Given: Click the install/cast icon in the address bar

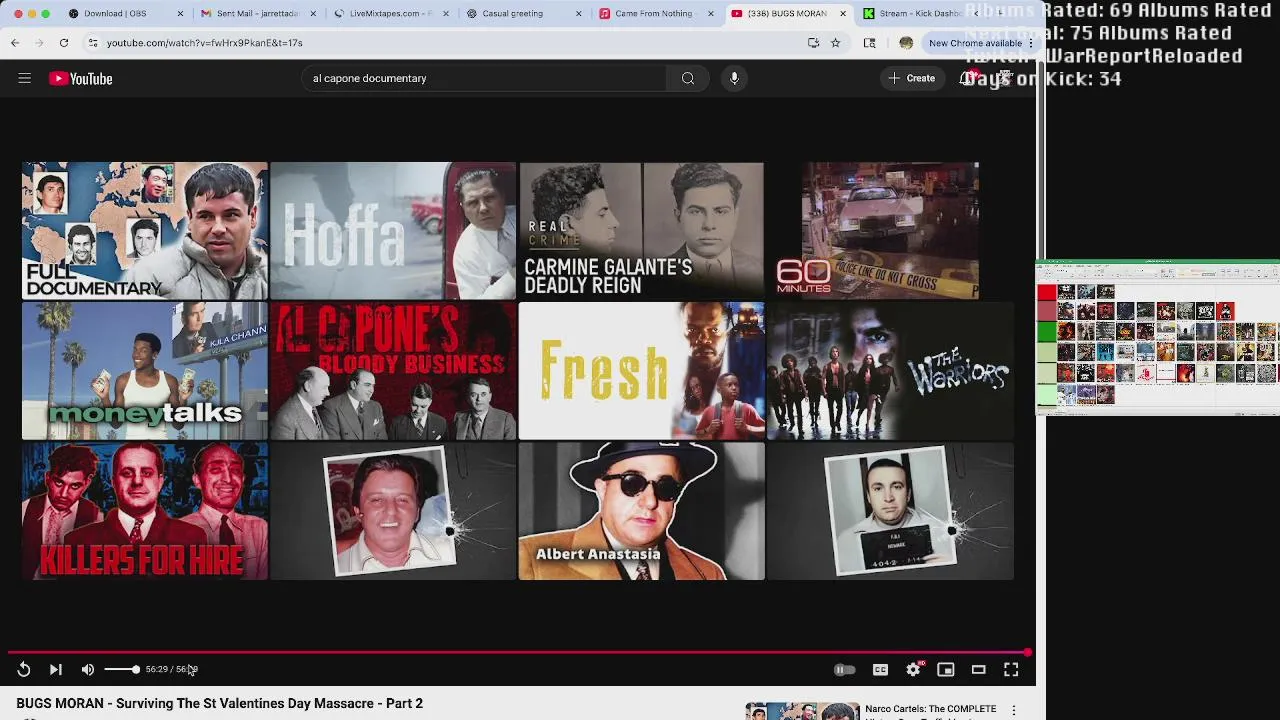Looking at the screenshot, I should 813,43.
